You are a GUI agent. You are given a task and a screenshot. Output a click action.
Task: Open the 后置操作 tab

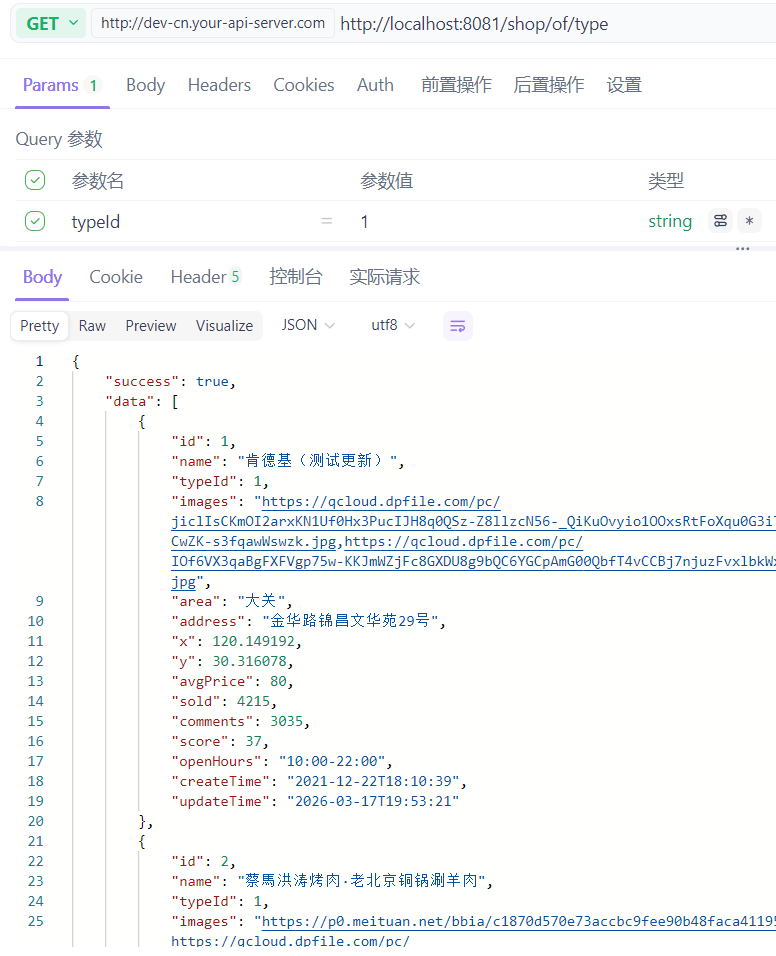point(549,85)
